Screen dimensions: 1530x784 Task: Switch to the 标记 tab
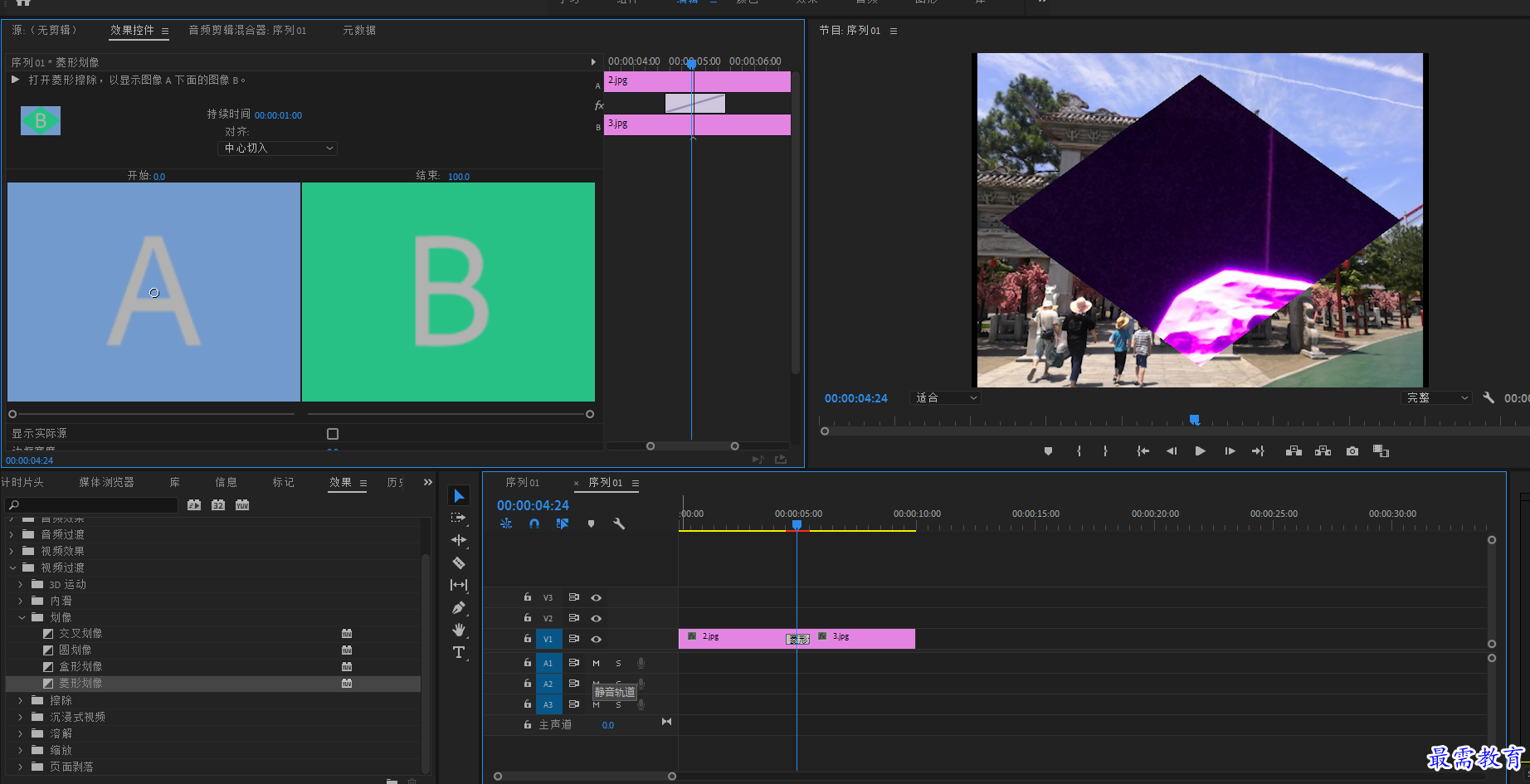(284, 482)
